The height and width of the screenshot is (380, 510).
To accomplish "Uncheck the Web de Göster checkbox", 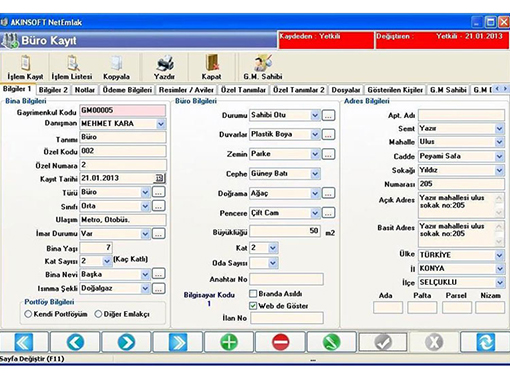I will pyautogui.click(x=253, y=306).
